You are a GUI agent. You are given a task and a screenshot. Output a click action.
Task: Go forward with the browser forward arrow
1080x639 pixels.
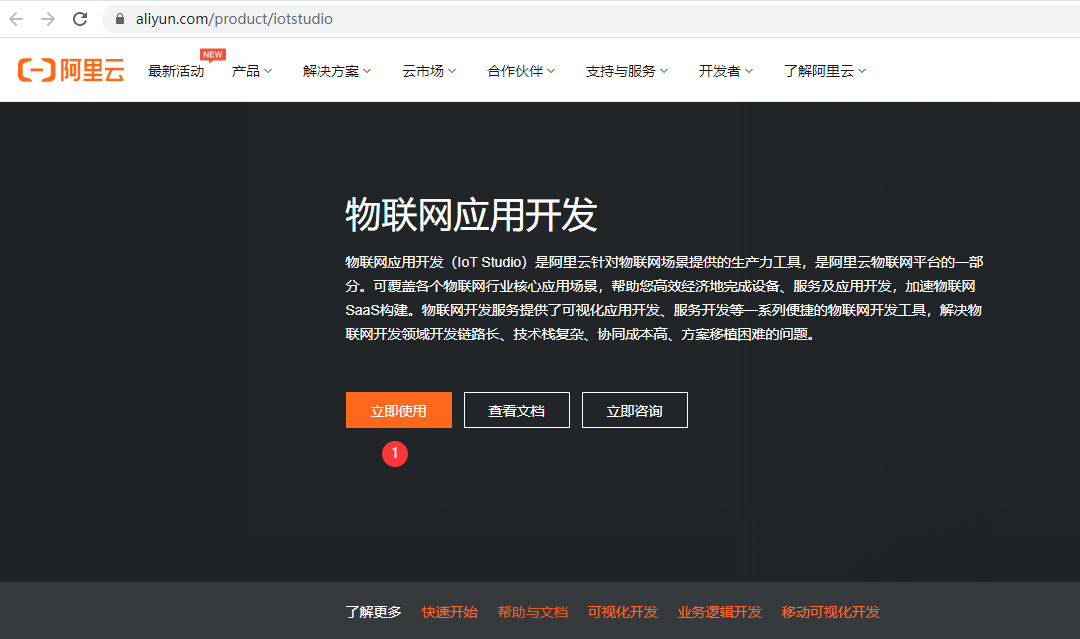[48, 19]
